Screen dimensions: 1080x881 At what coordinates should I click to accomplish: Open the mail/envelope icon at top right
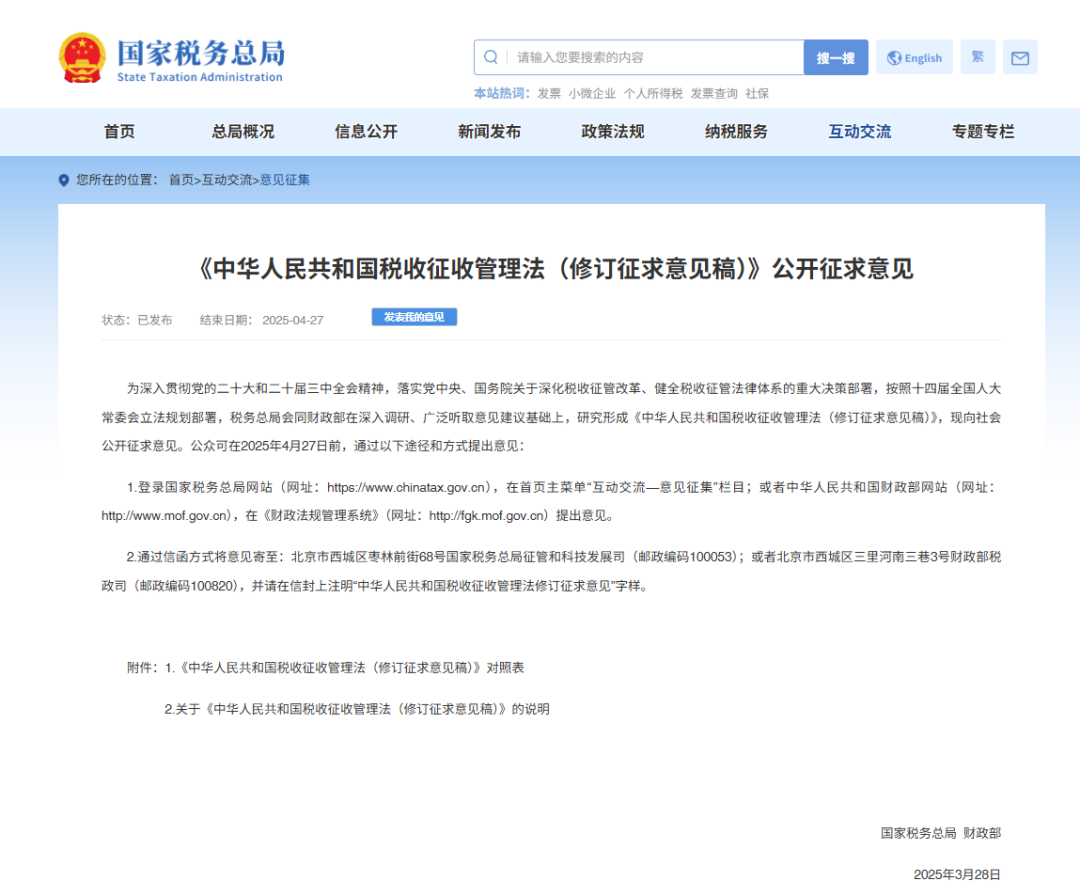(x=1020, y=57)
